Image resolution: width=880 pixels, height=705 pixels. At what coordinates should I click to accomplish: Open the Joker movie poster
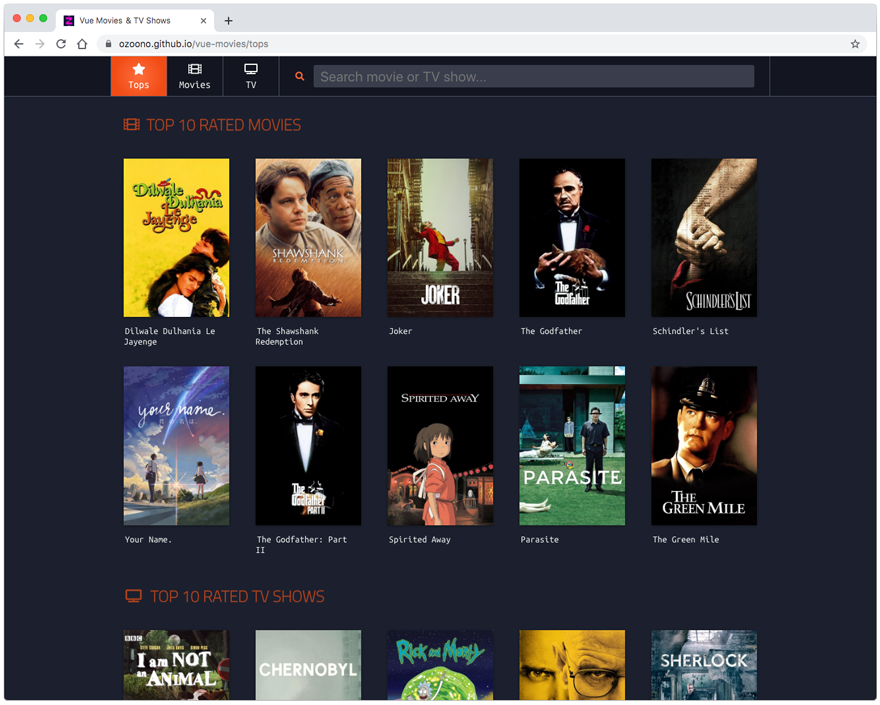(440, 237)
